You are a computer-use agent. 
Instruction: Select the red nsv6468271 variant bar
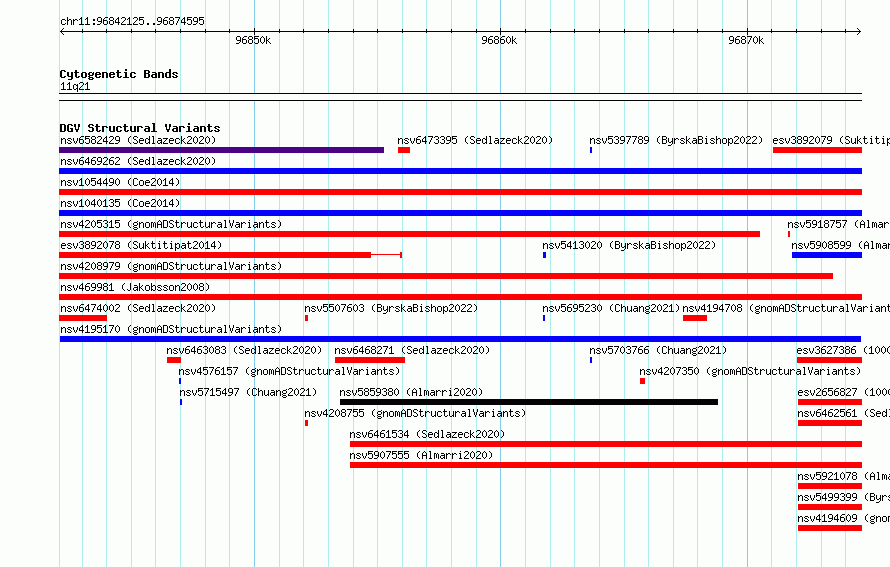pos(370,360)
